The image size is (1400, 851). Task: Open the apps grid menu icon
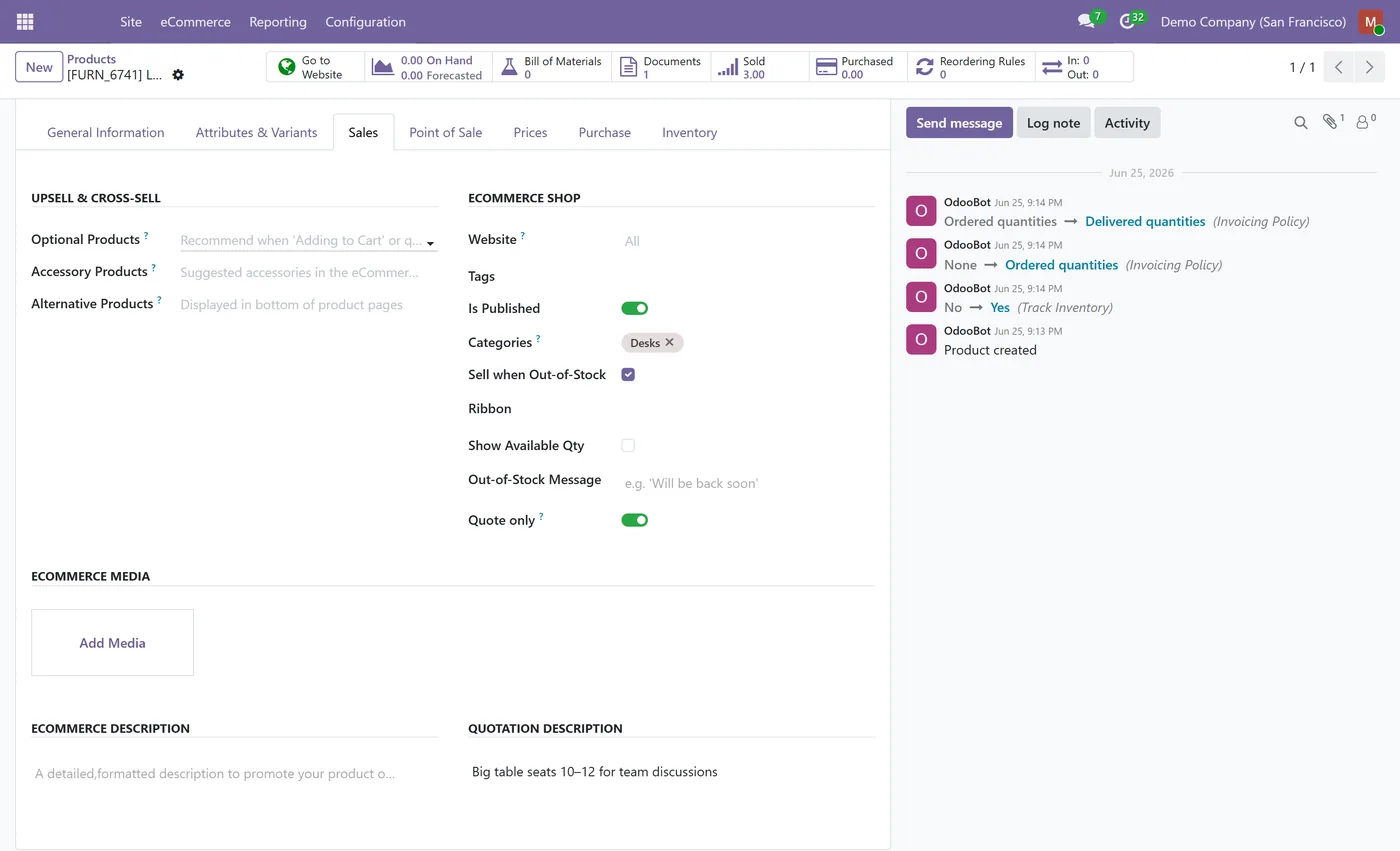25,21
